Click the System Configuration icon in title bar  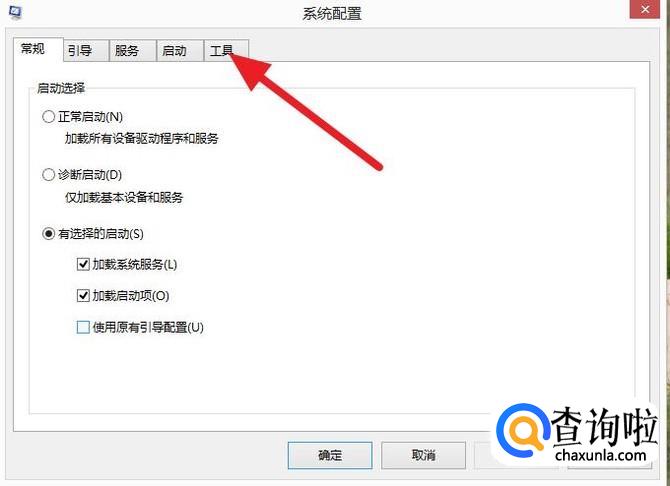point(15,12)
